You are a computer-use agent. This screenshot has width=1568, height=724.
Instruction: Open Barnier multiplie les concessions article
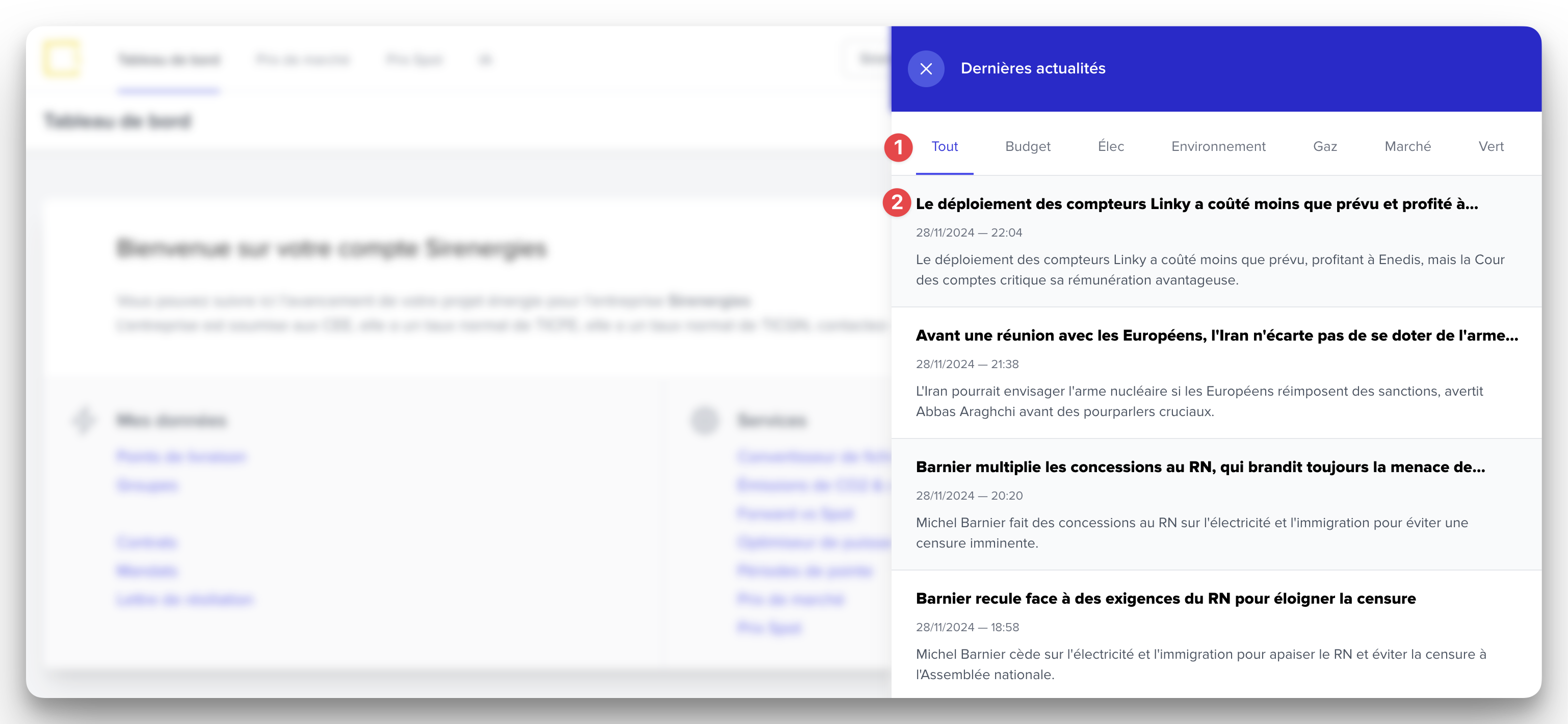point(1200,467)
